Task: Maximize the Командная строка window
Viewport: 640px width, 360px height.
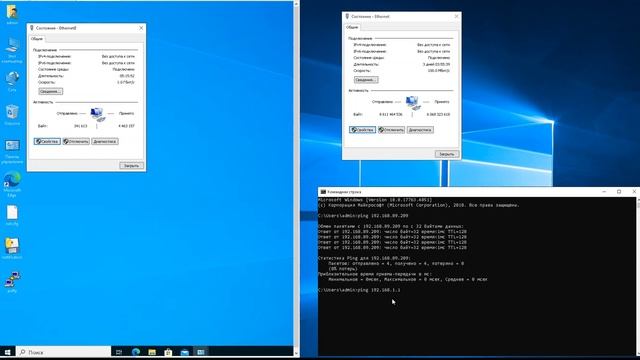Action: click(619, 191)
